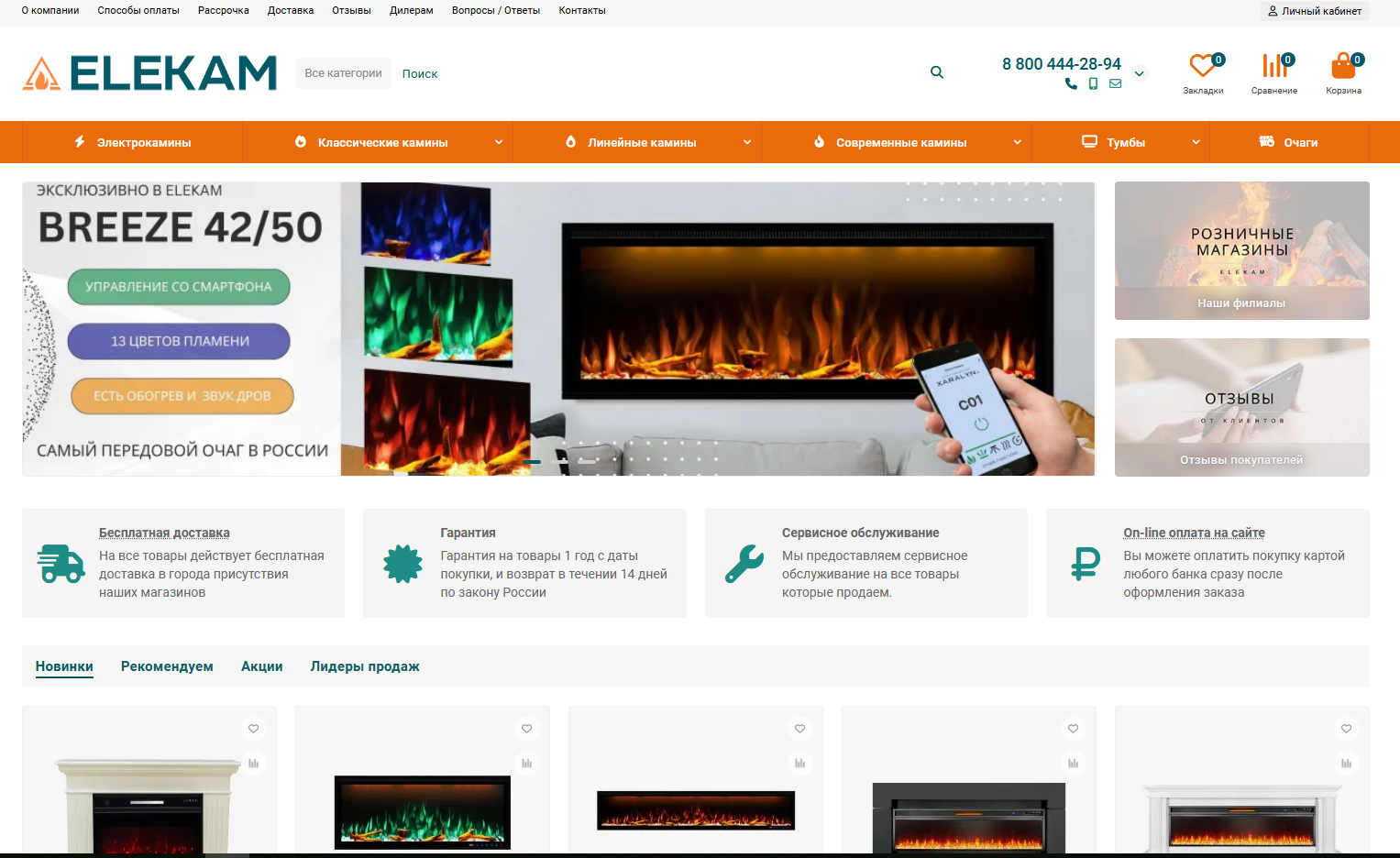Click hearth icon beside Очаги
This screenshot has height=858, width=1400.
(x=1267, y=142)
